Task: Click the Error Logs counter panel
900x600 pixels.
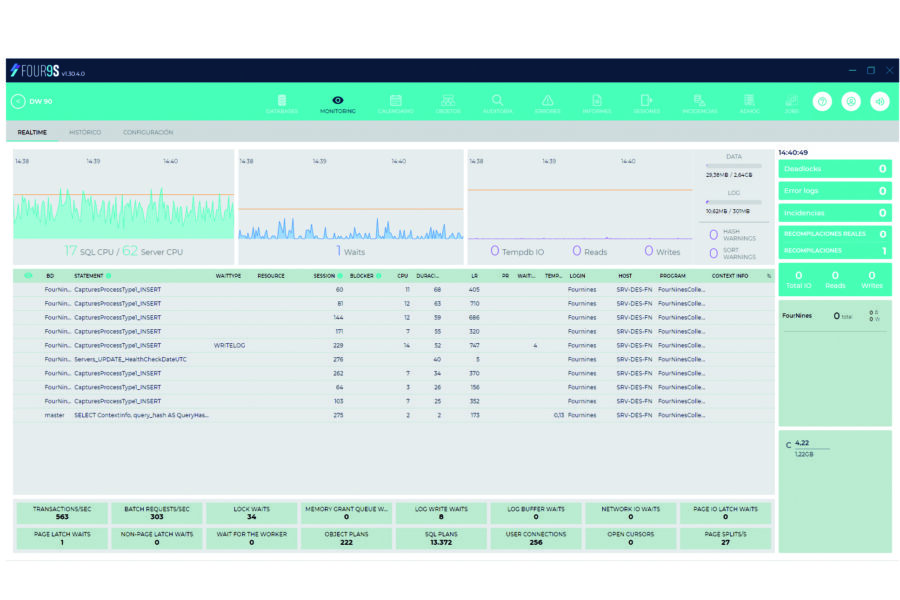Action: click(x=835, y=190)
